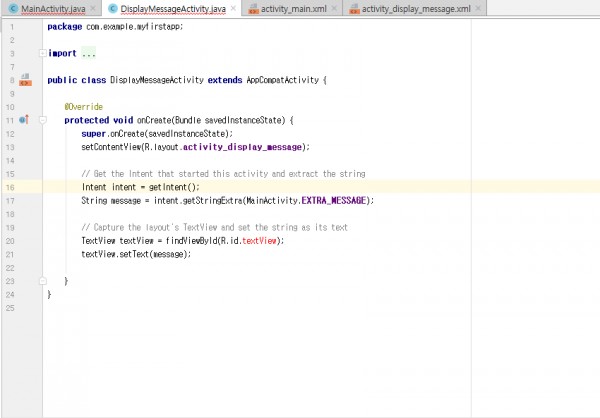The height and width of the screenshot is (418, 600).
Task: Select the DisplayMessageActivity.java tab
Action: point(173,8)
